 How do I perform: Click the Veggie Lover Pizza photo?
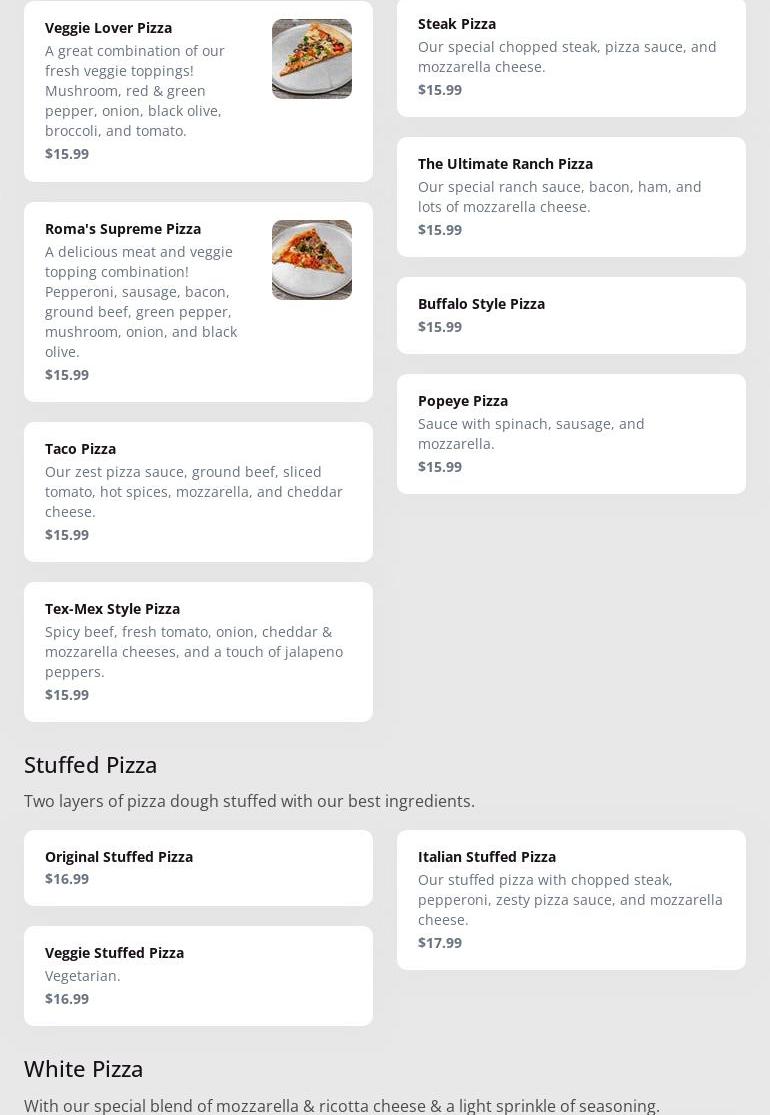pyautogui.click(x=311, y=59)
